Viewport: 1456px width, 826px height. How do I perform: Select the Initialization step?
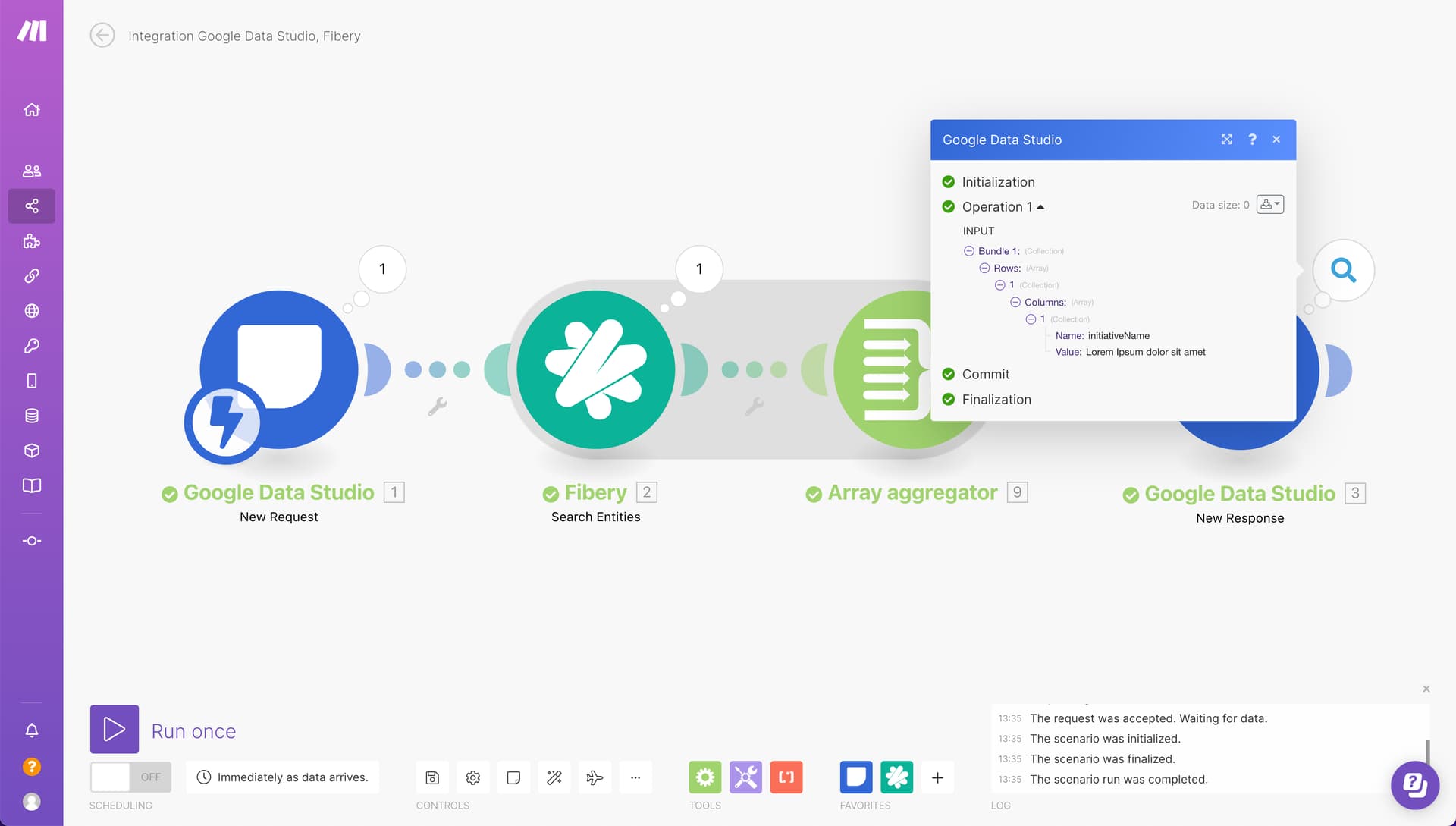click(998, 182)
